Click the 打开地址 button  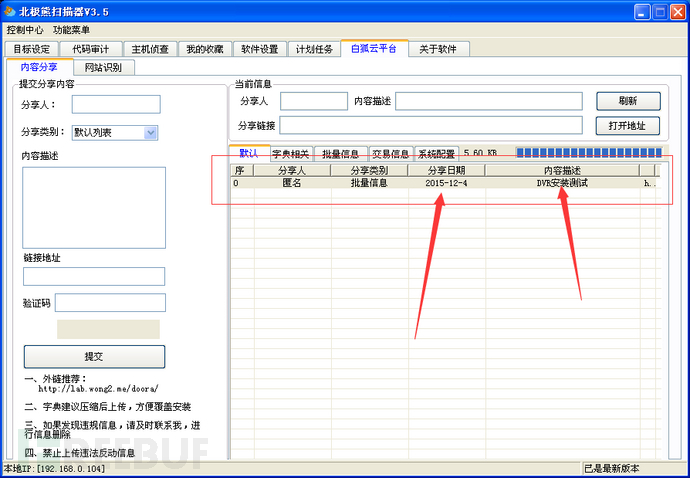(628, 126)
